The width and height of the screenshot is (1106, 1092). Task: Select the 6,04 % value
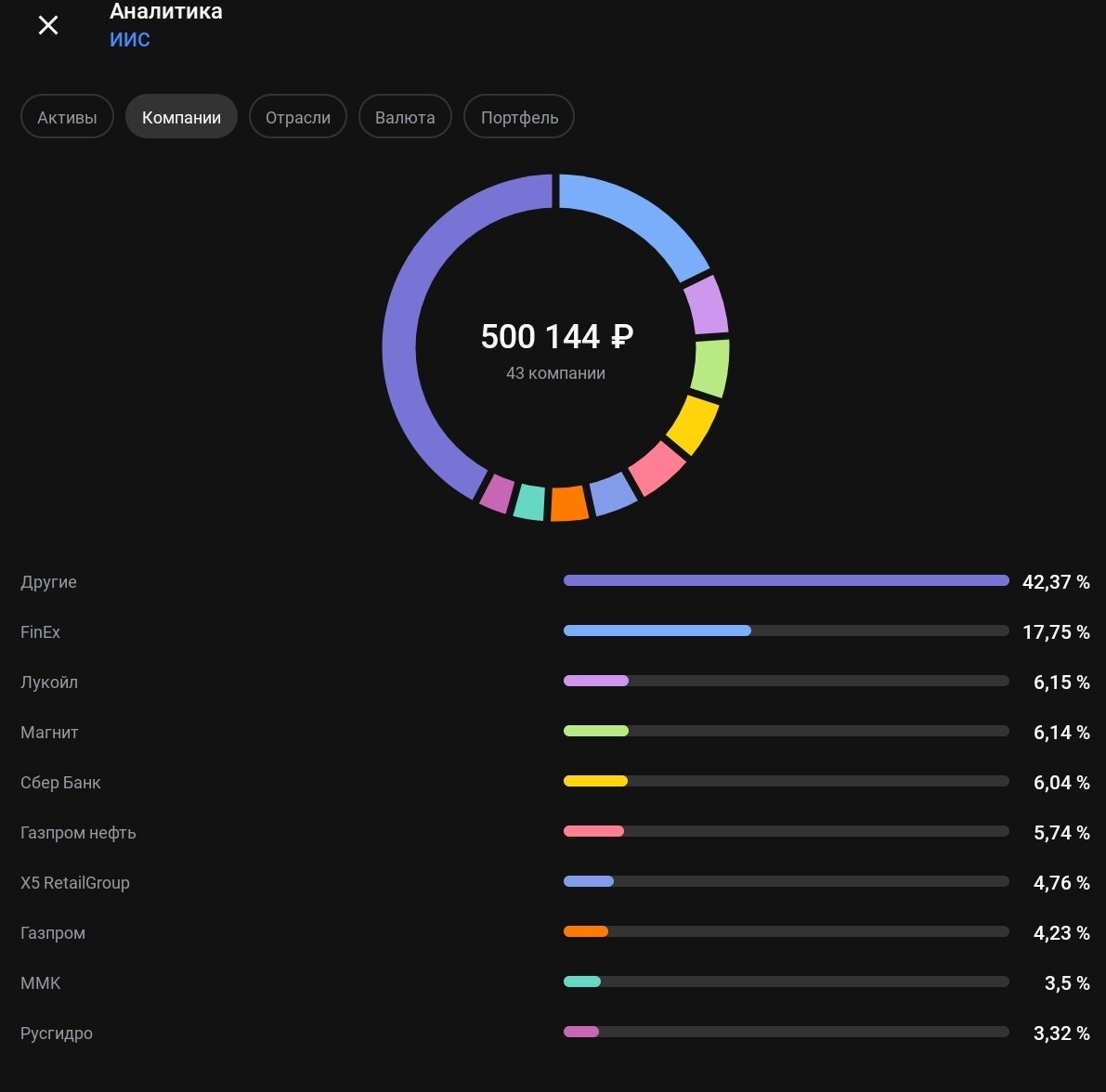1061,782
